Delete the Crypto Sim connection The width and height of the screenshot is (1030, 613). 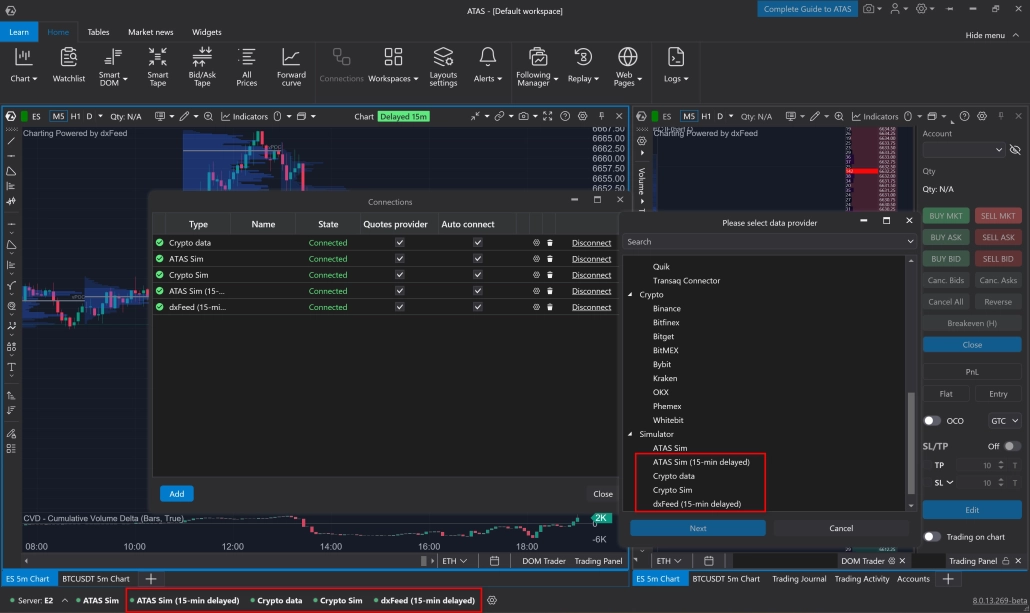[x=549, y=275]
